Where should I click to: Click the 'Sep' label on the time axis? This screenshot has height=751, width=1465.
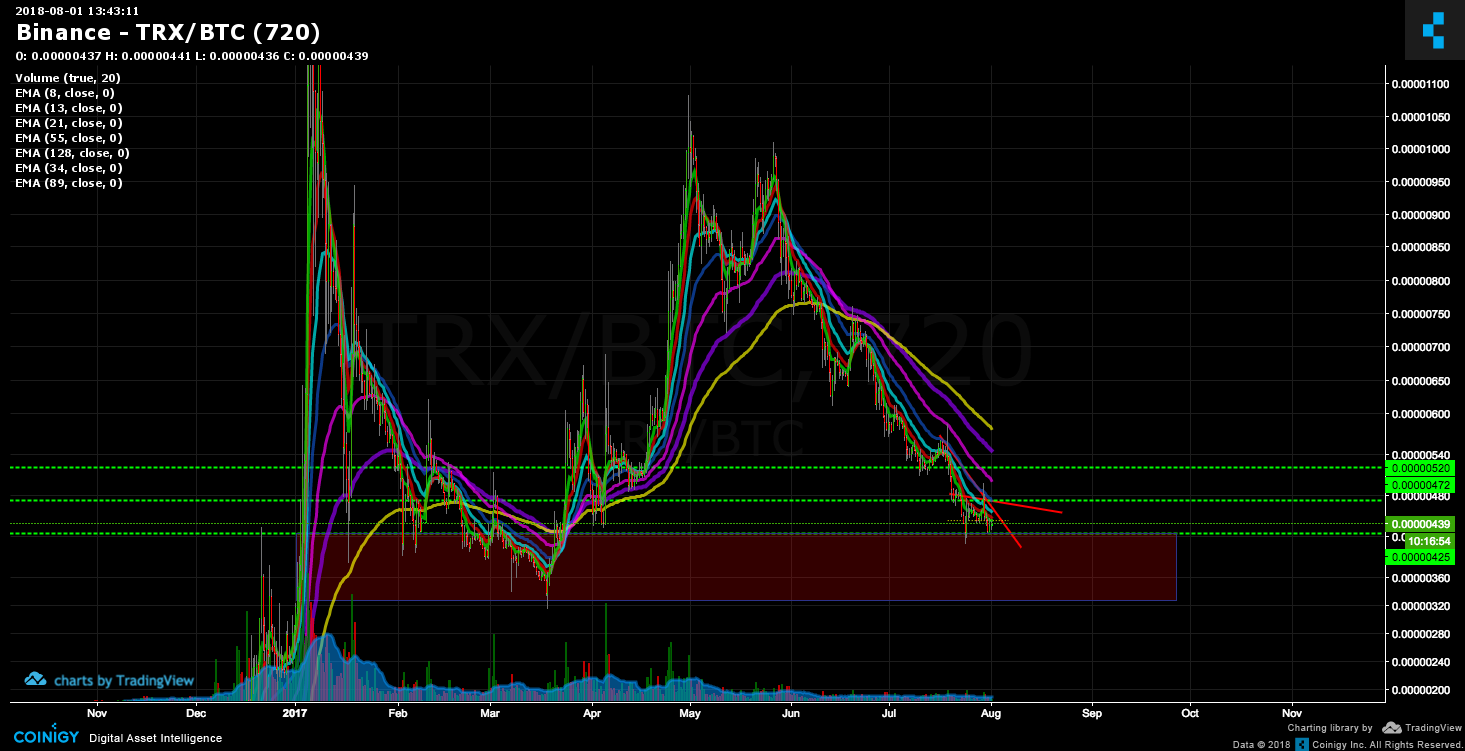pos(1092,714)
